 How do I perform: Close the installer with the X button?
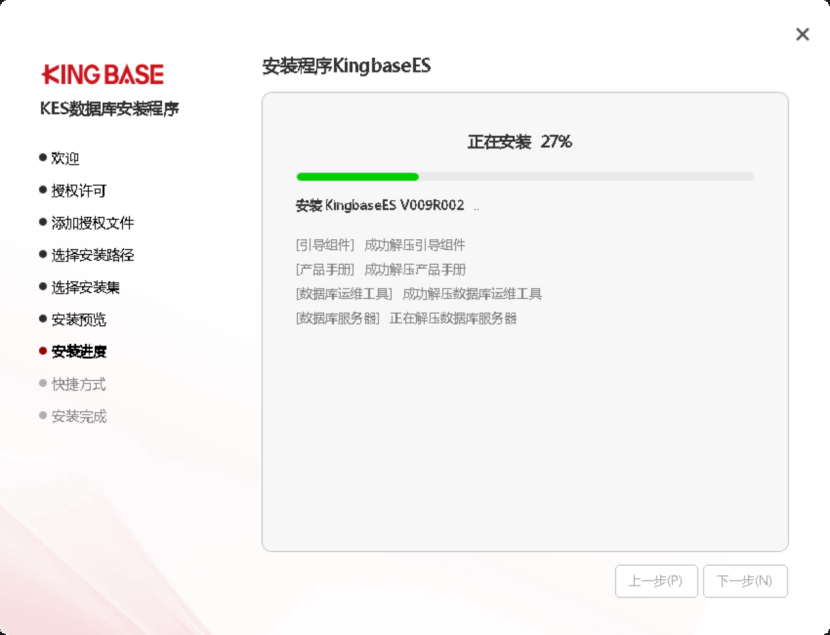[802, 34]
